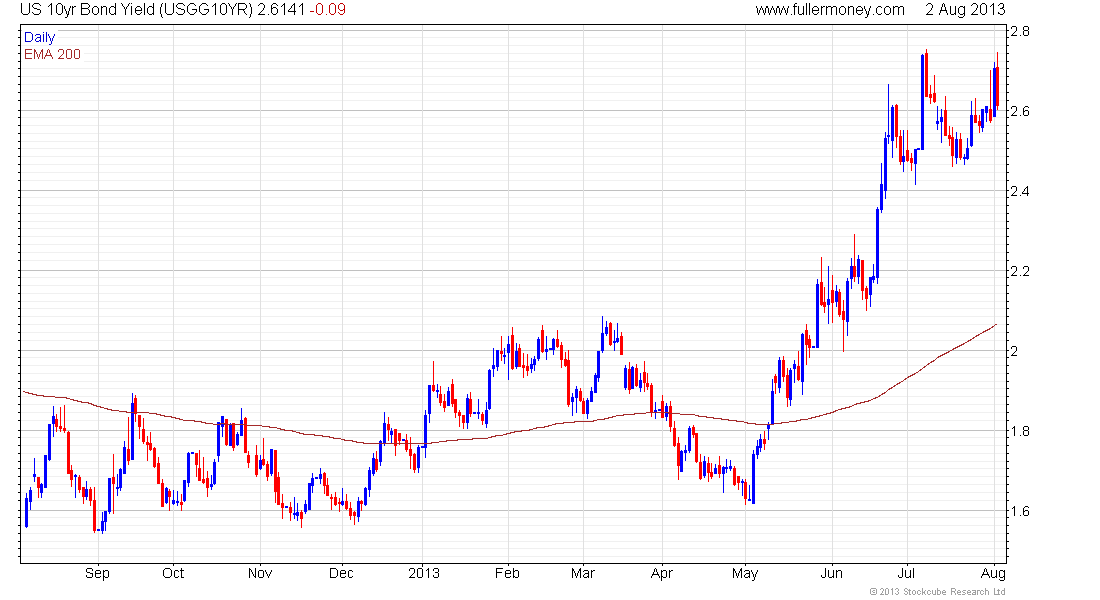The image size is (1100, 600).
Task: Click the 'Nov' x-axis label
Action: click(260, 573)
